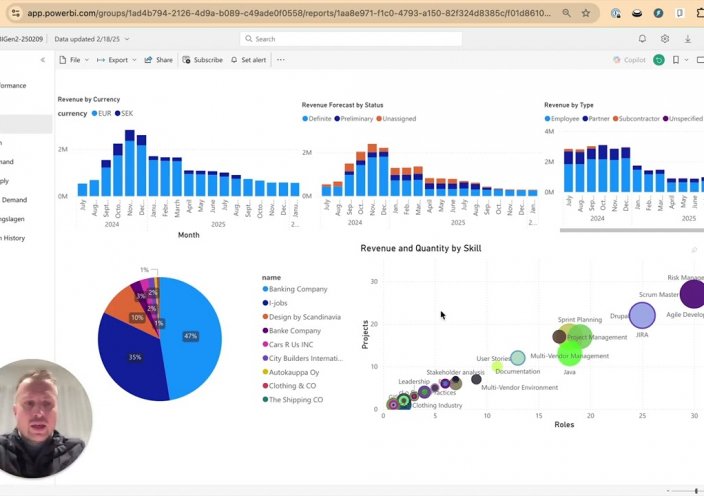Subscribe to this report

click(x=202, y=60)
